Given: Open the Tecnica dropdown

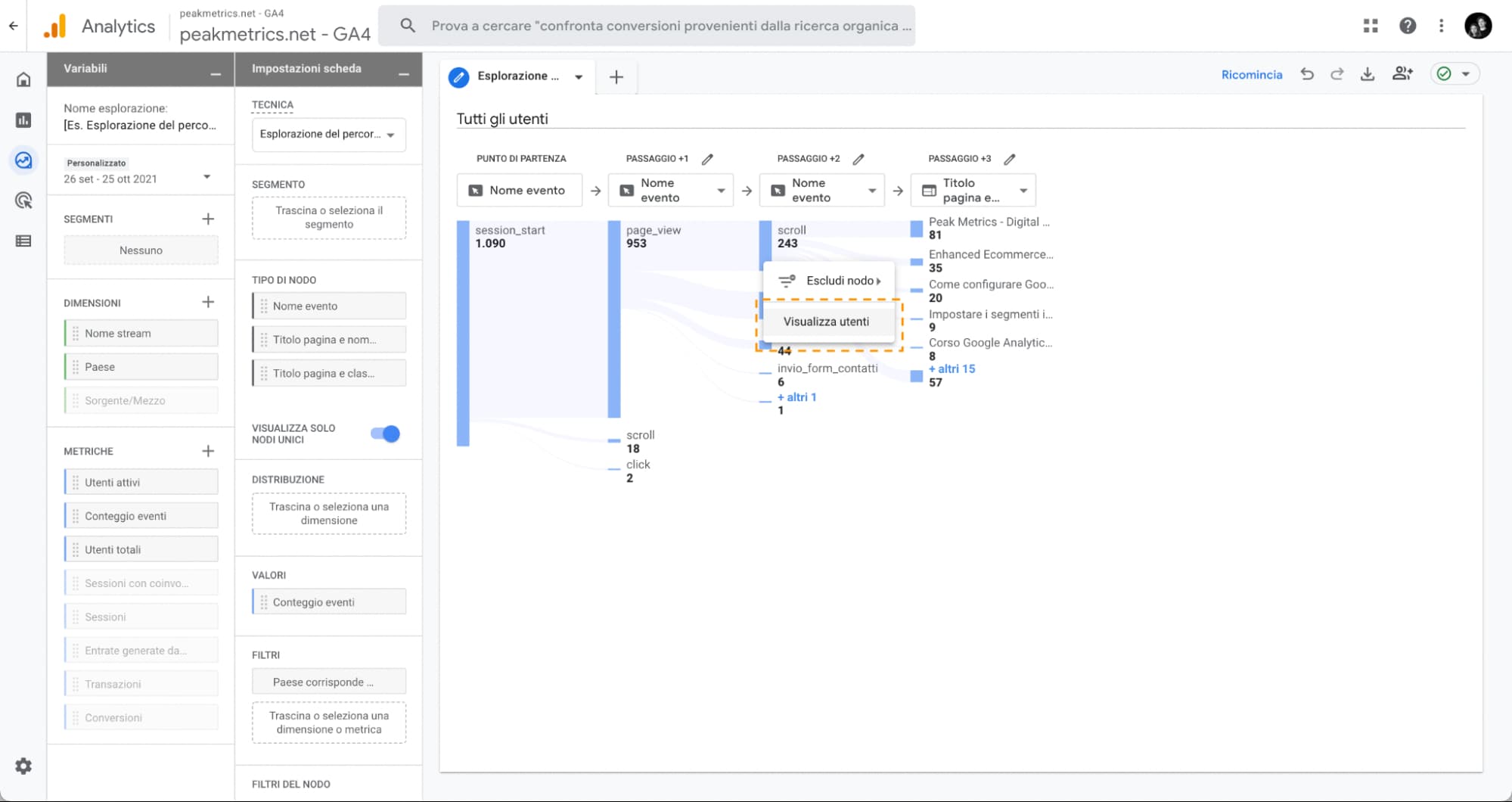Looking at the screenshot, I should click(328, 135).
